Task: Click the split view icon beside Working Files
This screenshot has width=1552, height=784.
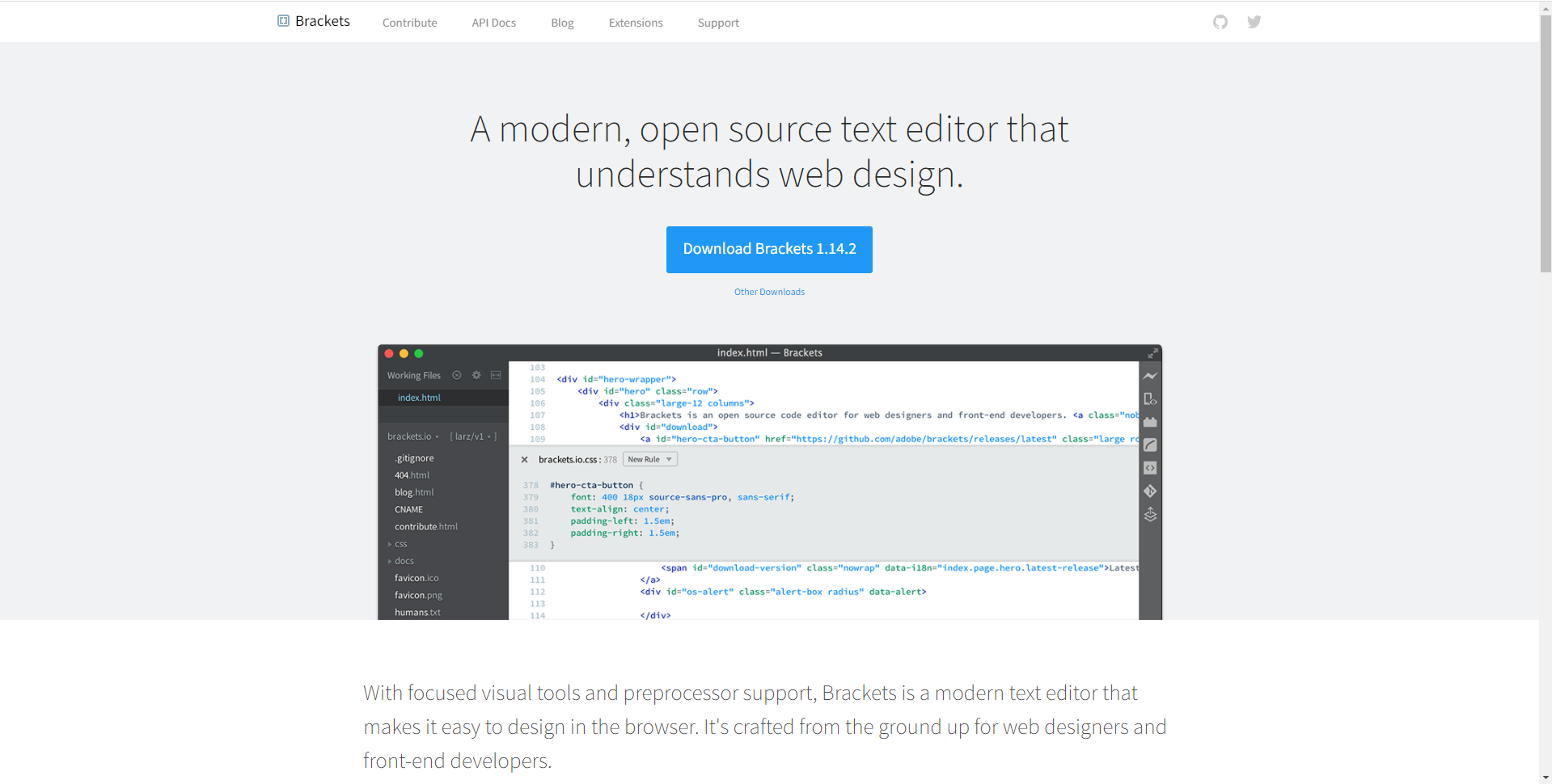Action: click(x=496, y=375)
